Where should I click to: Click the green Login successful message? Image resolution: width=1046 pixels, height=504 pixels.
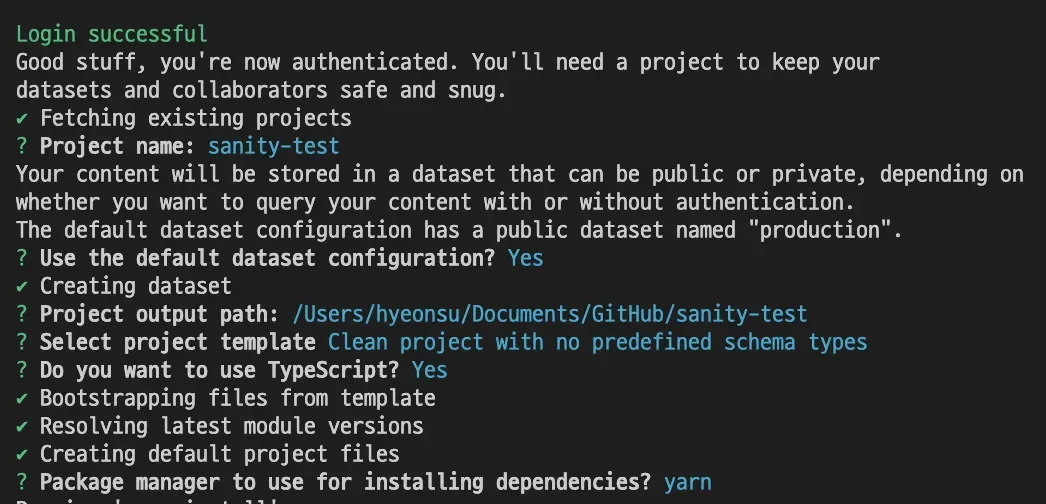[112, 34]
